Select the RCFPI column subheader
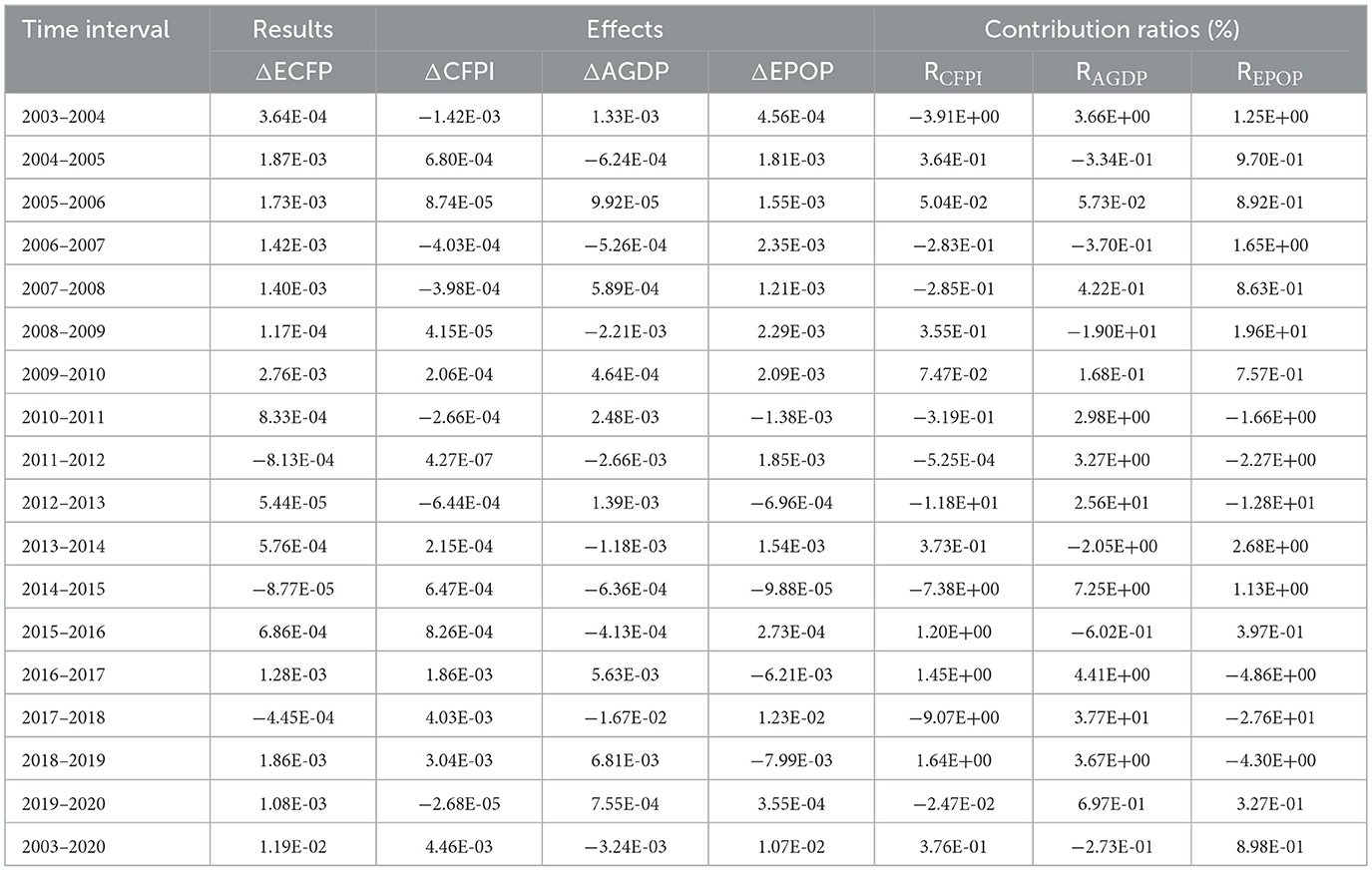1372x871 pixels. click(953, 74)
